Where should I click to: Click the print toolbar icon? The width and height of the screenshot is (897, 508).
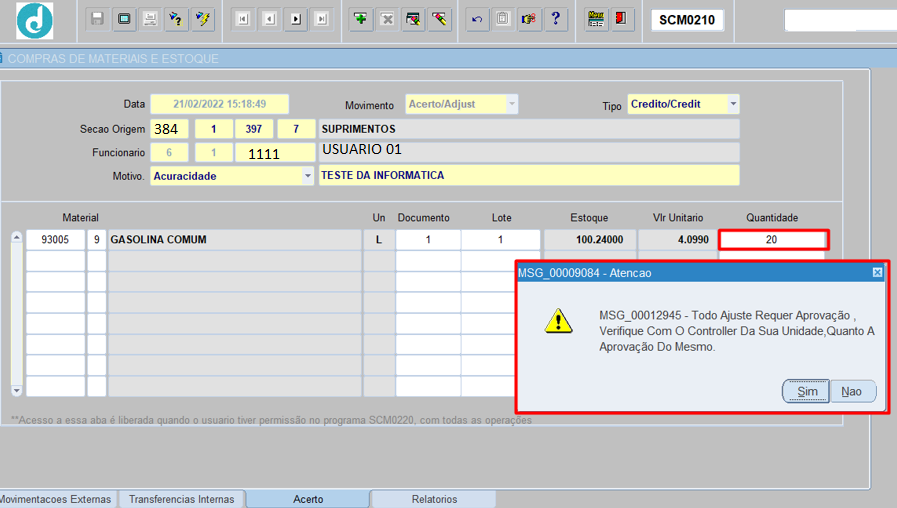click(150, 19)
